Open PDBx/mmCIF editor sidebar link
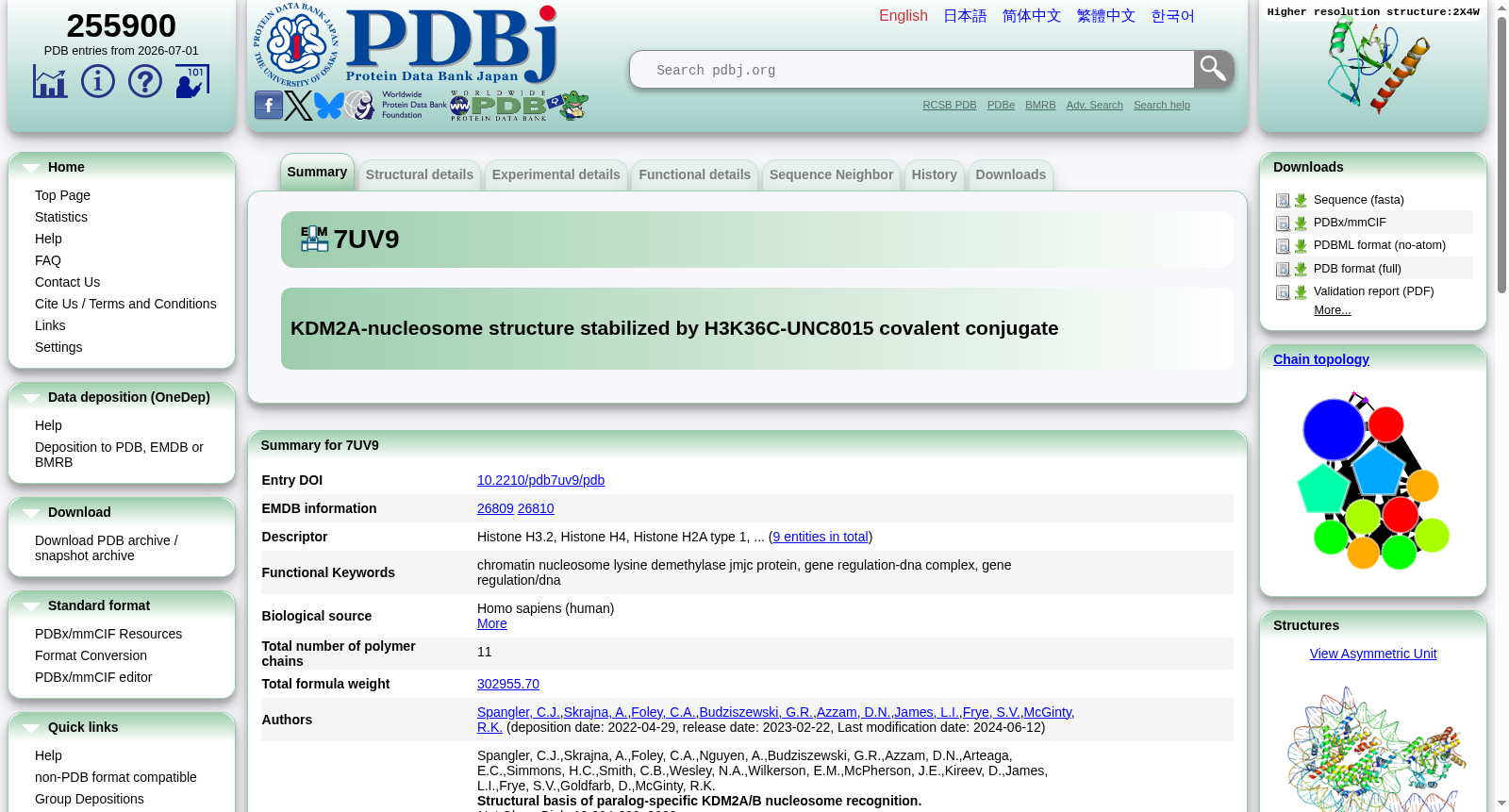This screenshot has width=1509, height=812. (93, 677)
